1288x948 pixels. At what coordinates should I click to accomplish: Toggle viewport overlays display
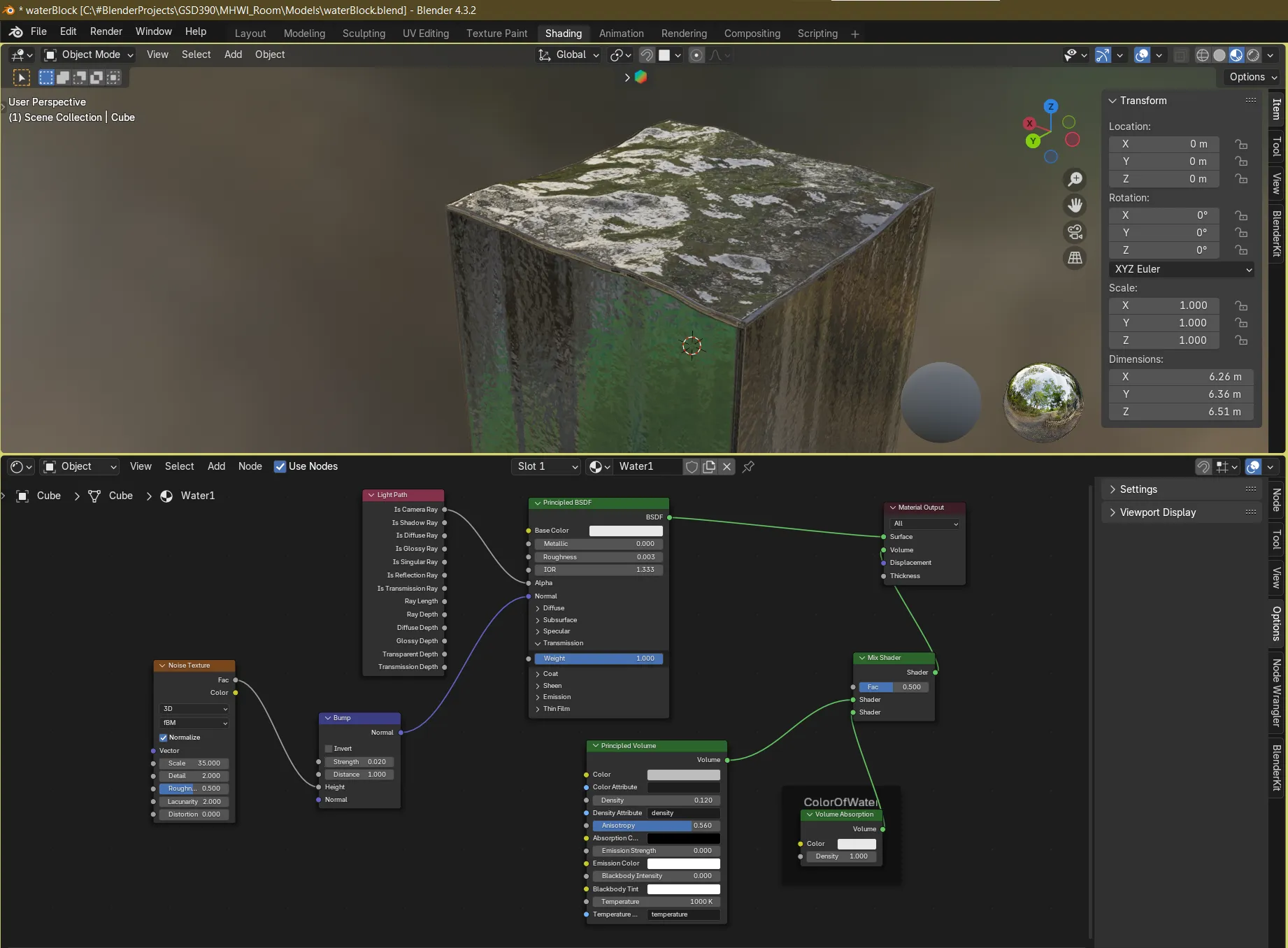point(1142,55)
